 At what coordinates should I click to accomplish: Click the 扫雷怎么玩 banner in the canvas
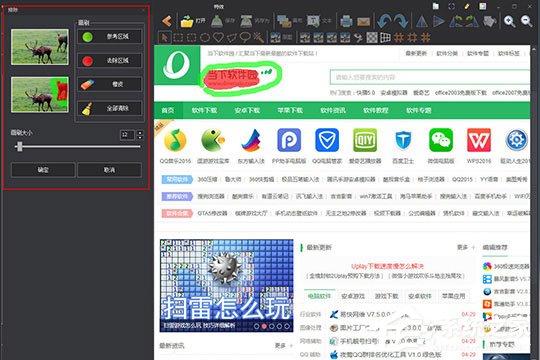pyautogui.click(x=227, y=286)
